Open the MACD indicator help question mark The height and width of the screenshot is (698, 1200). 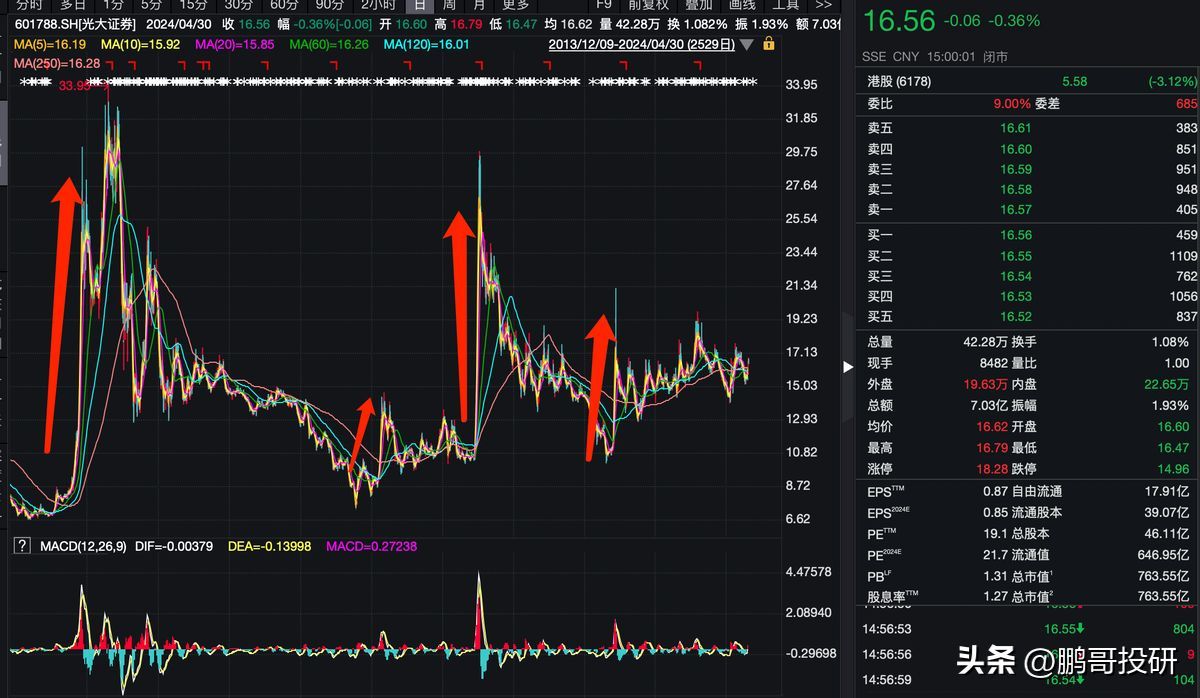[x=20, y=546]
